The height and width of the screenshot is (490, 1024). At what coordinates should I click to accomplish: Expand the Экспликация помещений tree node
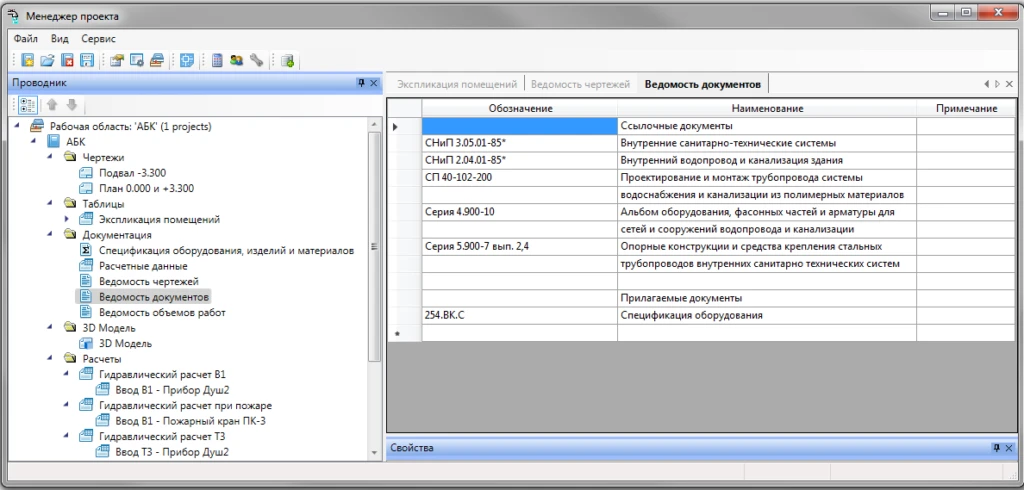pyautogui.click(x=68, y=219)
